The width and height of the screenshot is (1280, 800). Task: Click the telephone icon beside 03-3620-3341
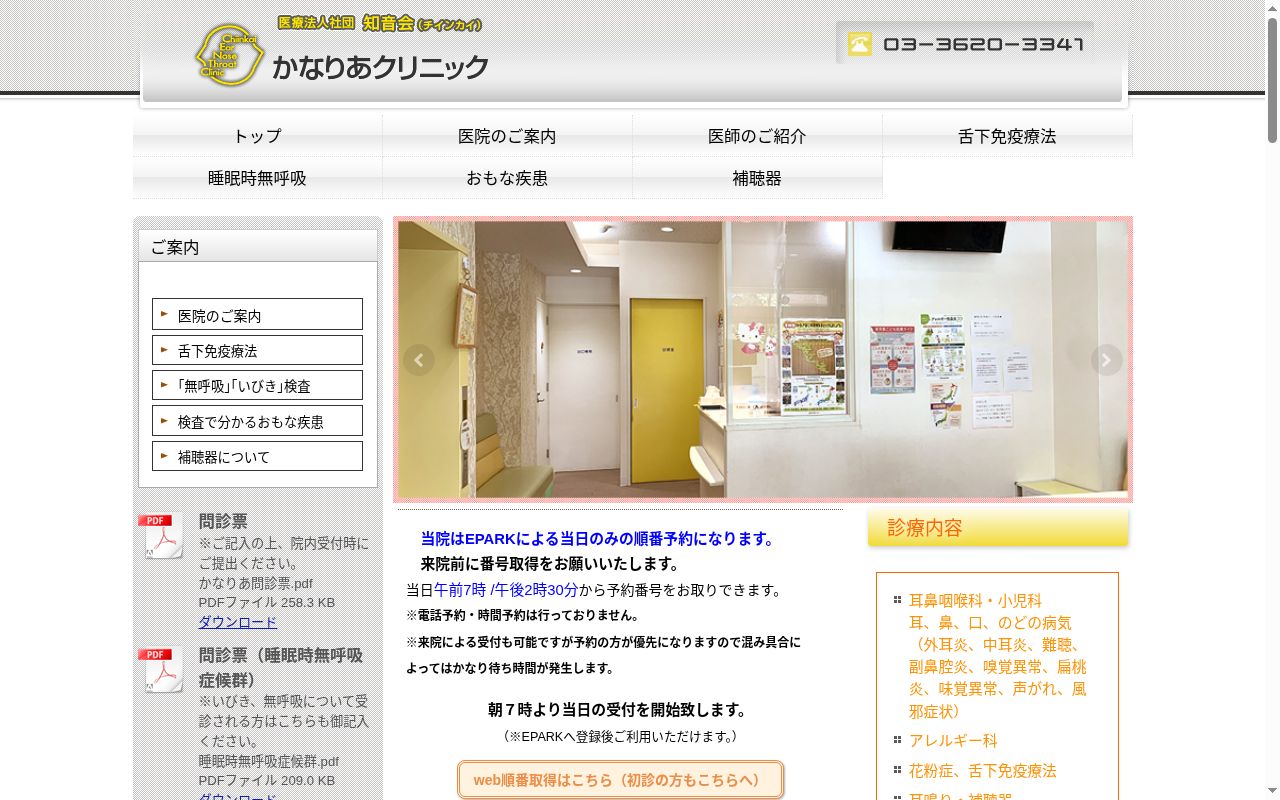pyautogui.click(x=860, y=44)
